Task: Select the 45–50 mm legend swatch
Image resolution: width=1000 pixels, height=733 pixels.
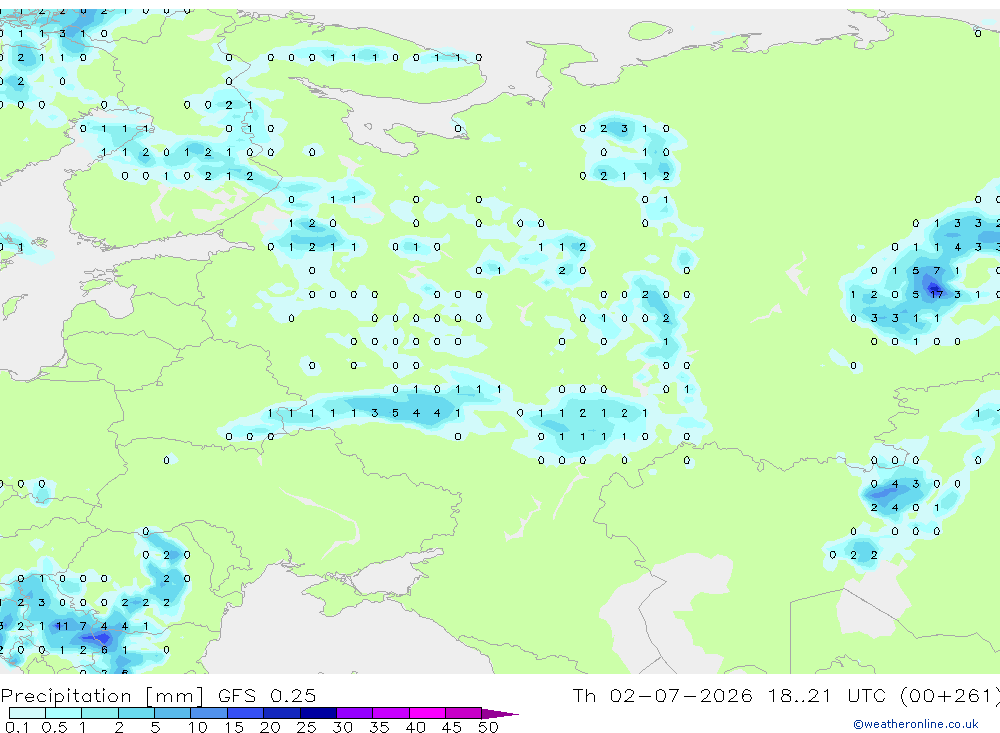Action: coord(463,713)
